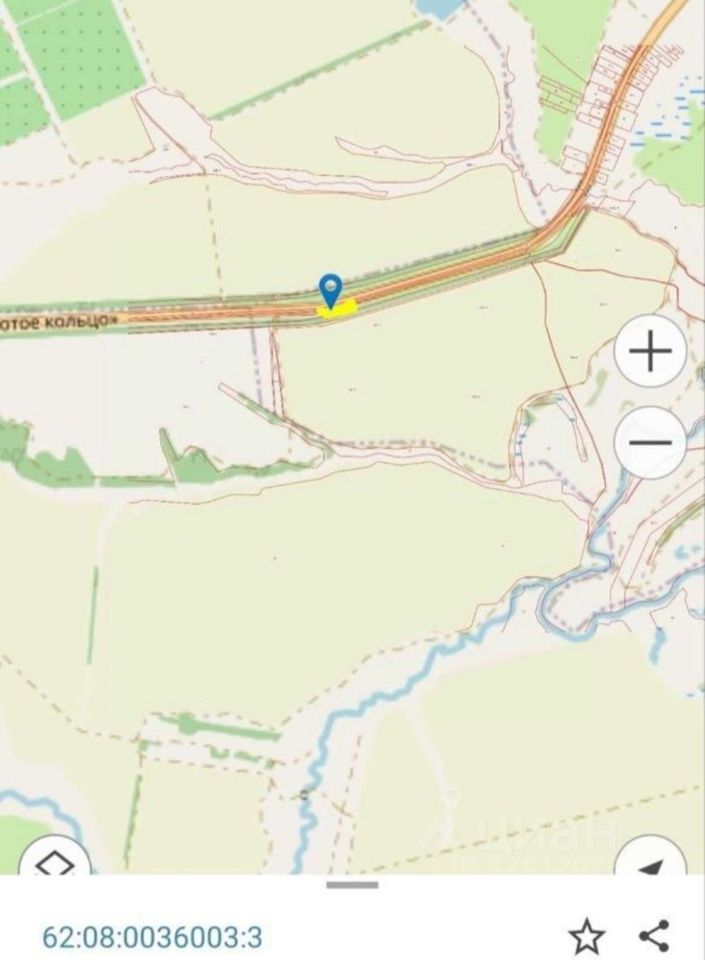The height and width of the screenshot is (960, 705).
Task: Select the yellow highlighted land parcel
Action: tap(337, 310)
